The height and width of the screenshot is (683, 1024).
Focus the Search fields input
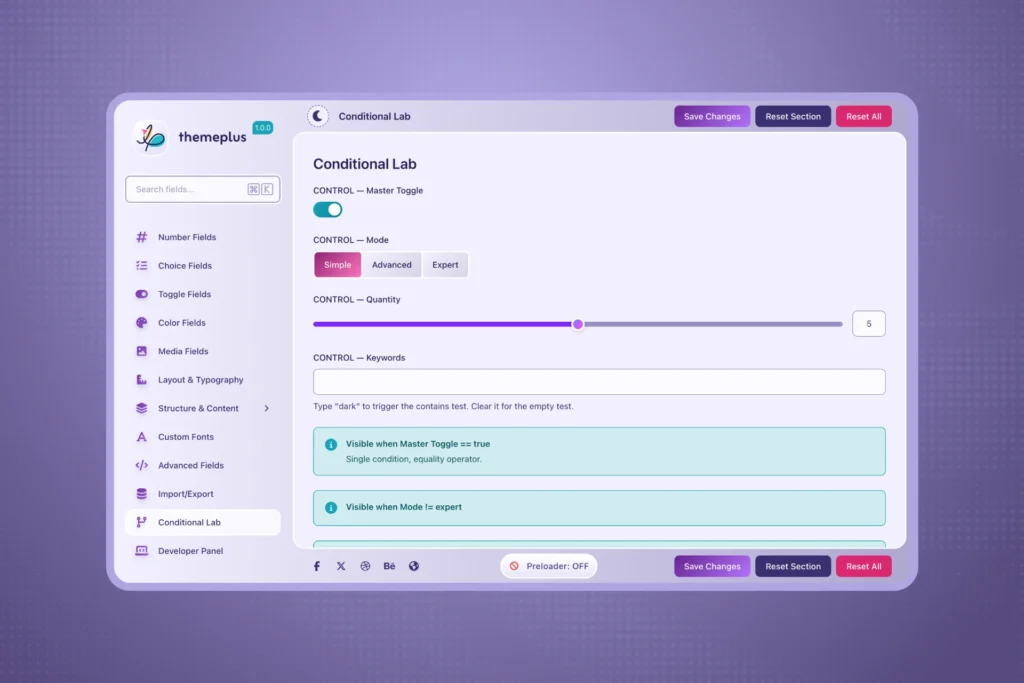(202, 189)
